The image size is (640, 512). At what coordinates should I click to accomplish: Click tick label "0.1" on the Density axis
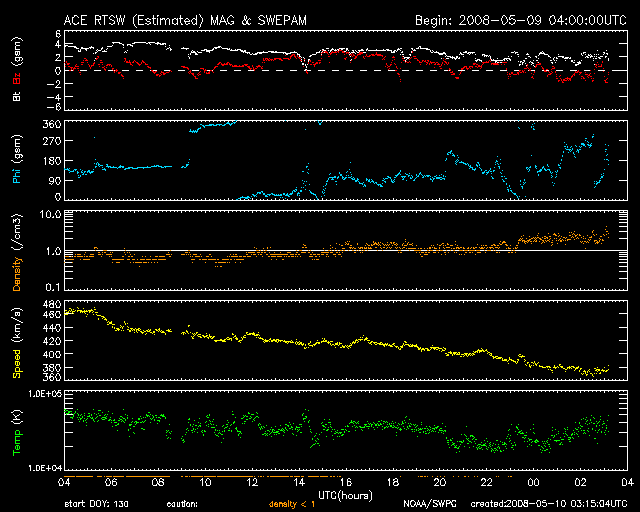pos(53,287)
